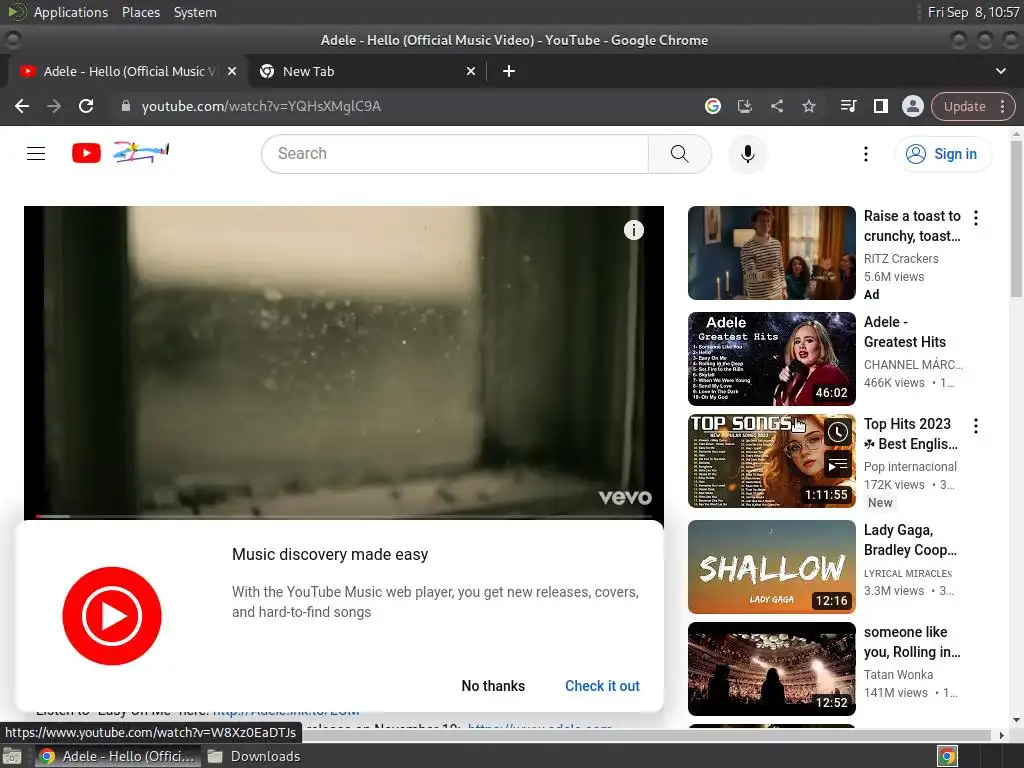
Task: Open Shallow Lady Gaga thumbnail
Action: [771, 566]
